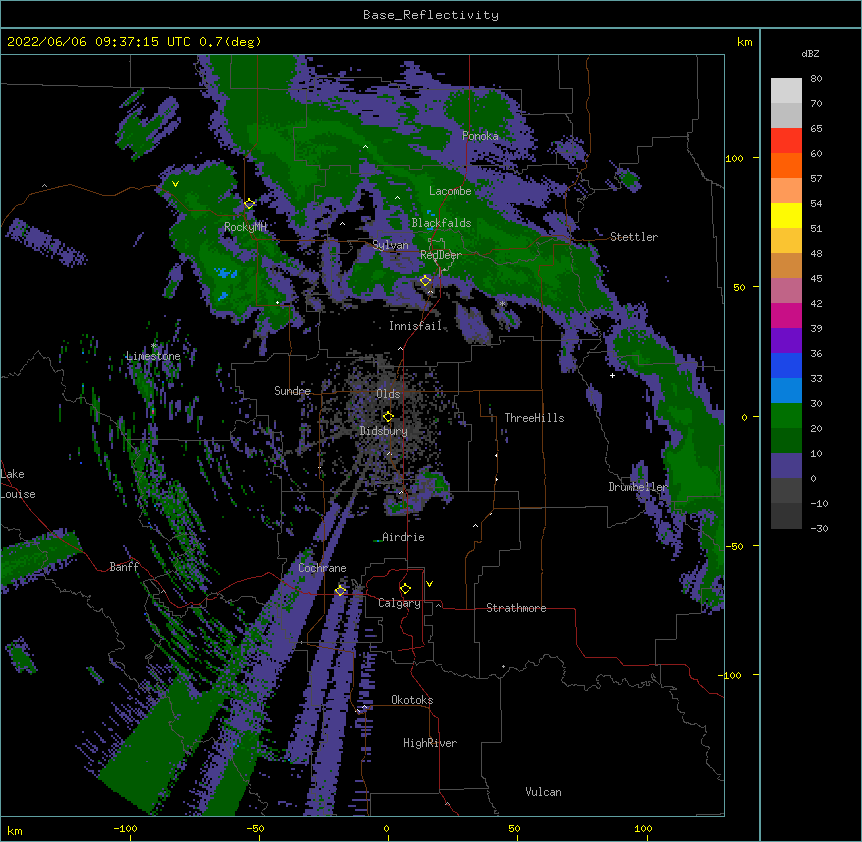Click the Airdrie city label
Image resolution: width=862 pixels, height=842 pixels.
tap(403, 537)
